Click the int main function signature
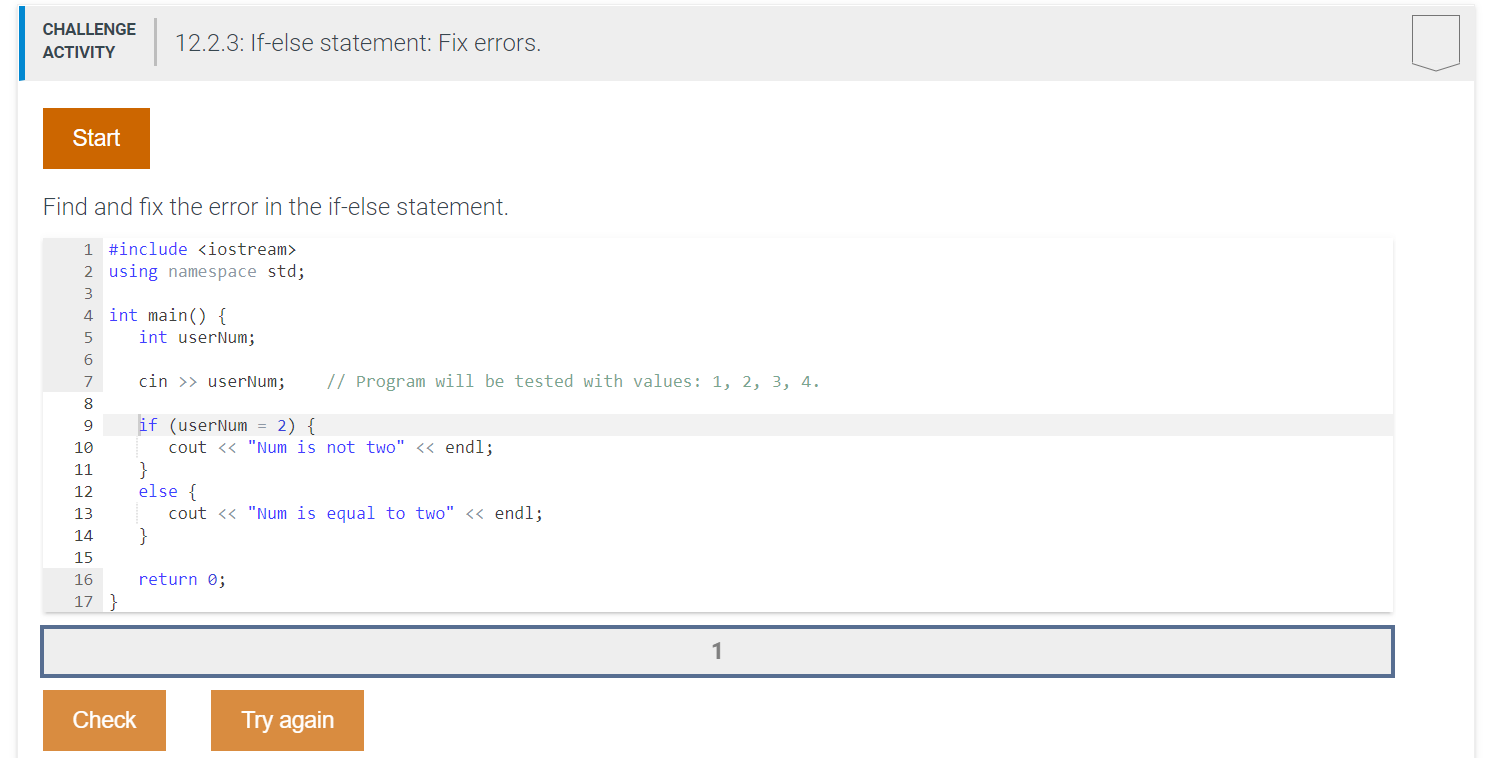The image size is (1501, 758). [165, 315]
